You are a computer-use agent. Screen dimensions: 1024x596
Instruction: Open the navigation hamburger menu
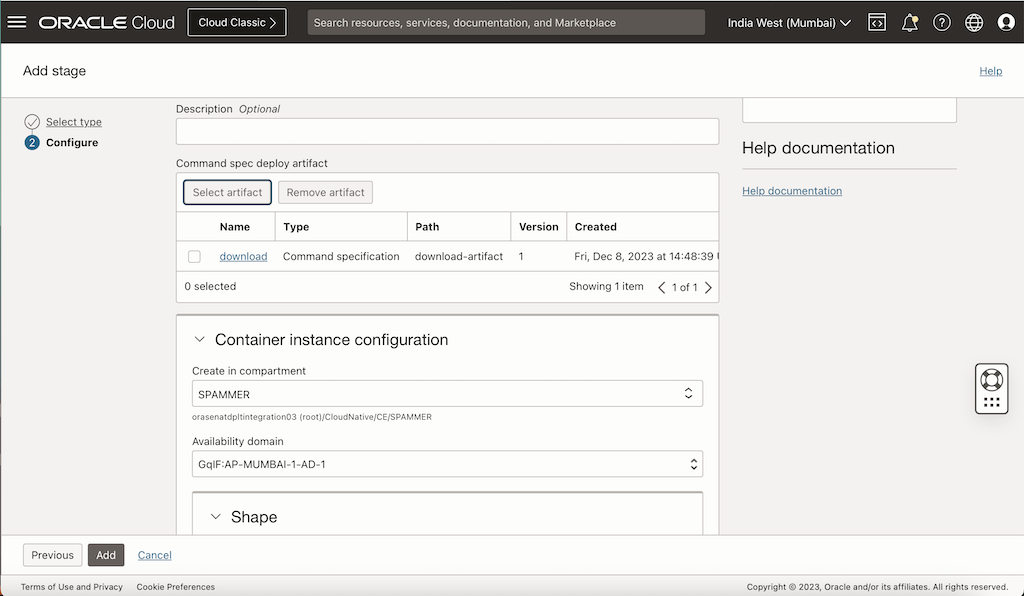[18, 21]
